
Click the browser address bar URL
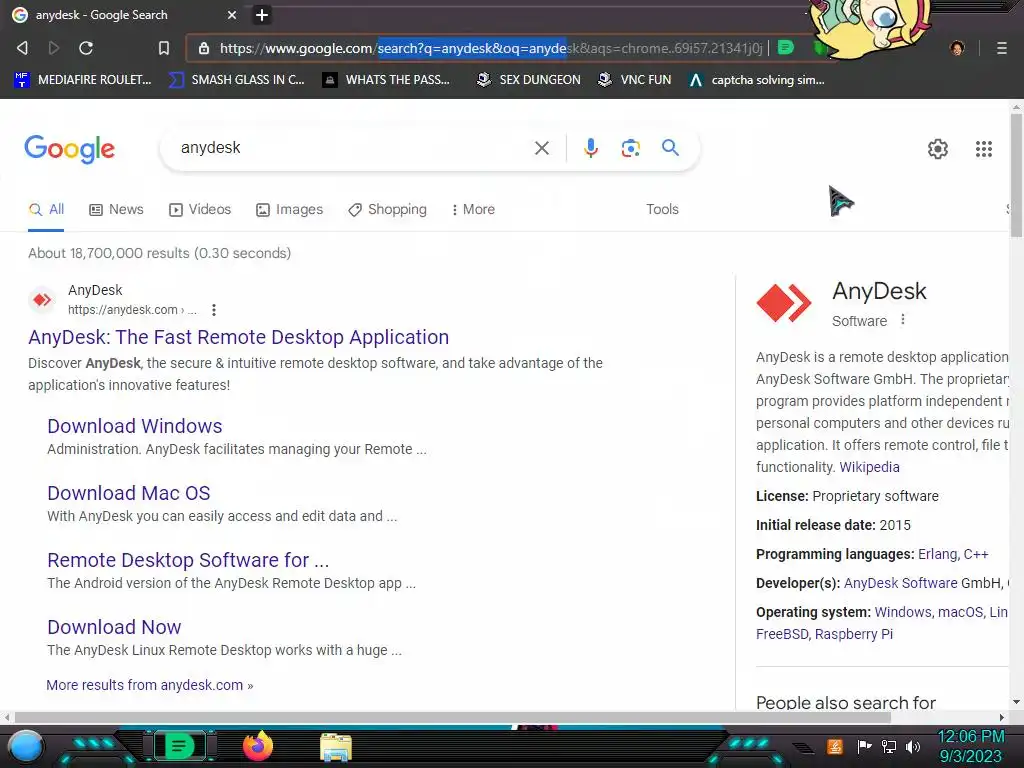[490, 48]
